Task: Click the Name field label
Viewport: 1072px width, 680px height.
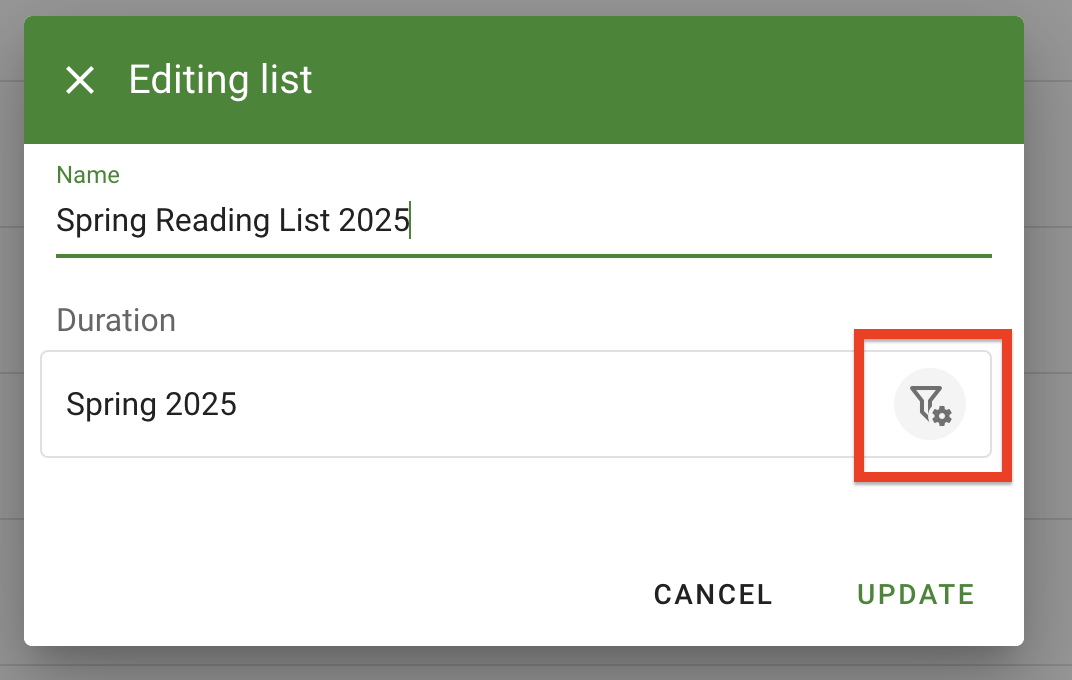Action: coord(88,175)
